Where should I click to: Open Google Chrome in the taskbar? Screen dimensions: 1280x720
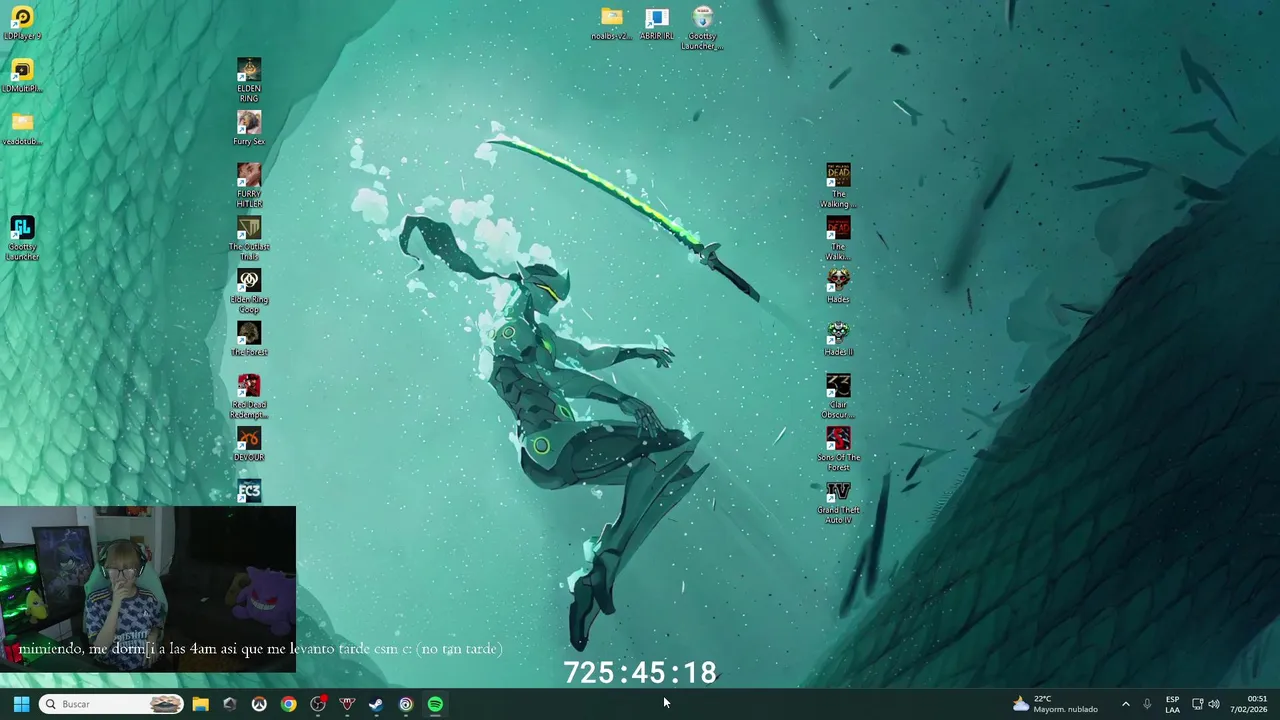[x=288, y=704]
